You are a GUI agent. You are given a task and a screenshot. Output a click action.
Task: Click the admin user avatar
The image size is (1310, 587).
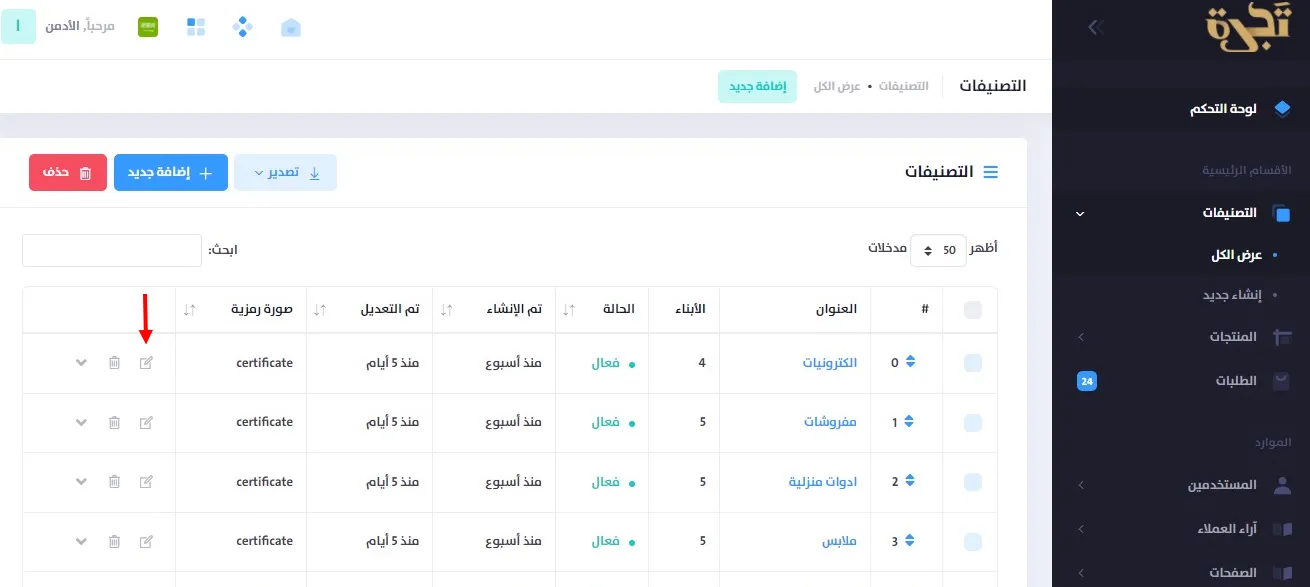[18, 26]
